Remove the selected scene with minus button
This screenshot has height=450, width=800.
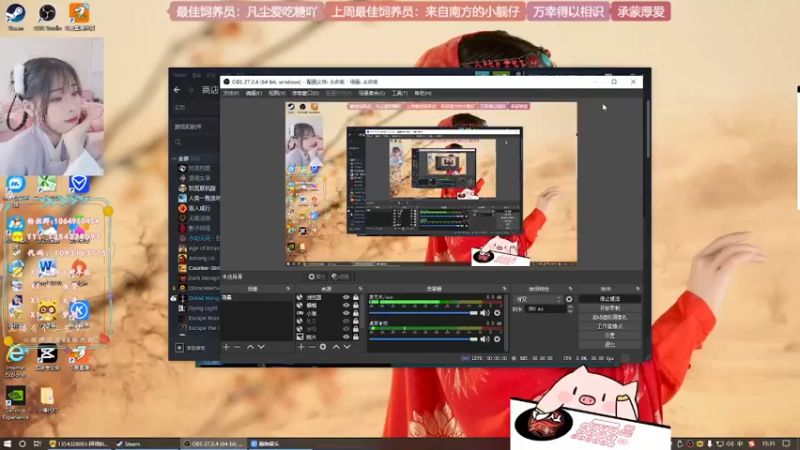[x=237, y=347]
